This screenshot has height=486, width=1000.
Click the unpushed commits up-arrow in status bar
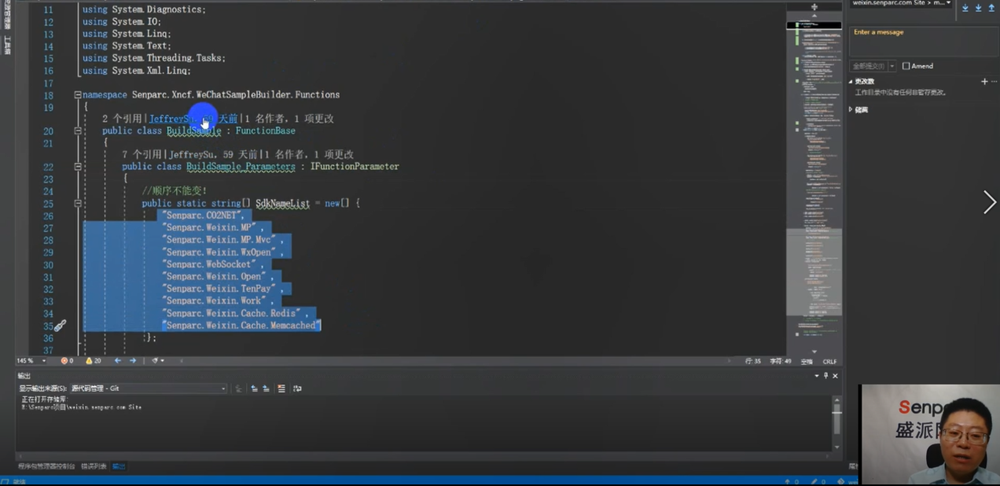pyautogui.click(x=788, y=482)
